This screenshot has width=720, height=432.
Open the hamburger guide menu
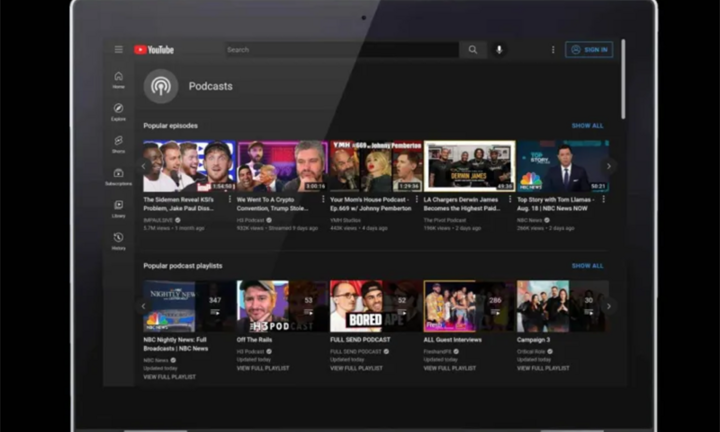pyautogui.click(x=118, y=50)
